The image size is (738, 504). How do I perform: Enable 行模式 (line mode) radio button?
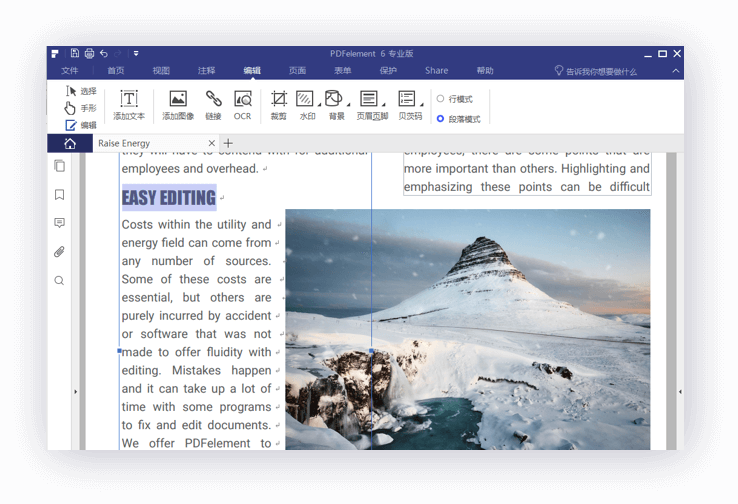[x=441, y=99]
